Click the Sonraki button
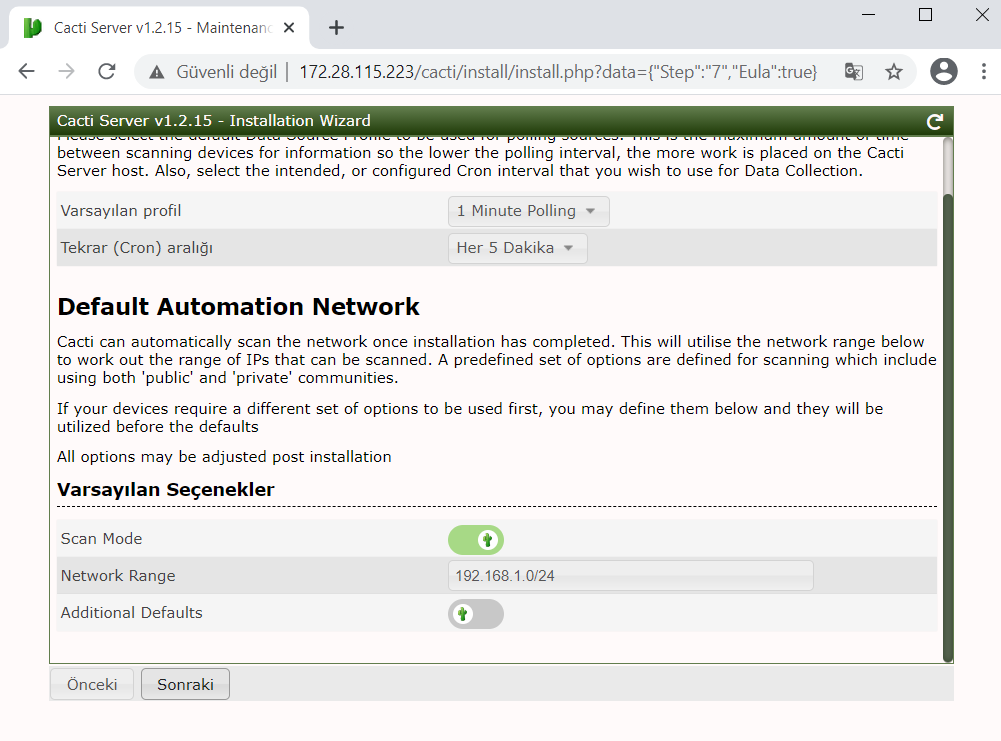Image resolution: width=1001 pixels, height=741 pixels. [x=185, y=684]
